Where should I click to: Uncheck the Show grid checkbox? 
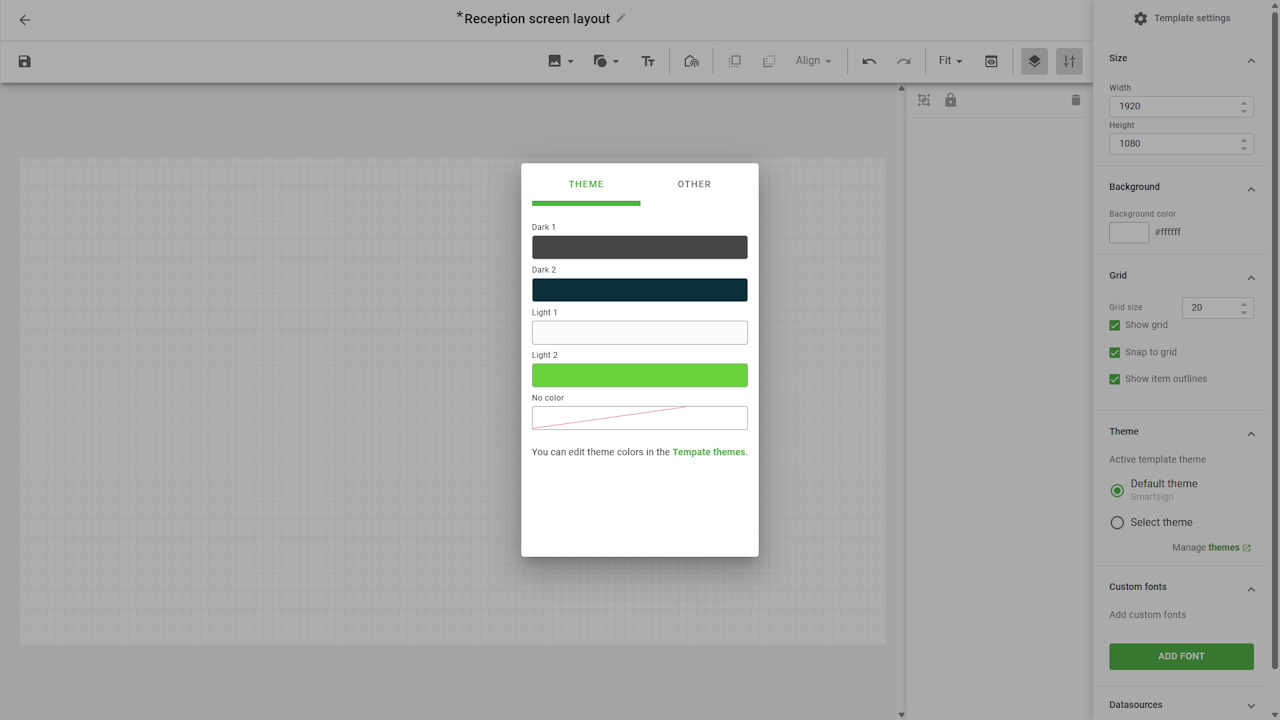1115,325
